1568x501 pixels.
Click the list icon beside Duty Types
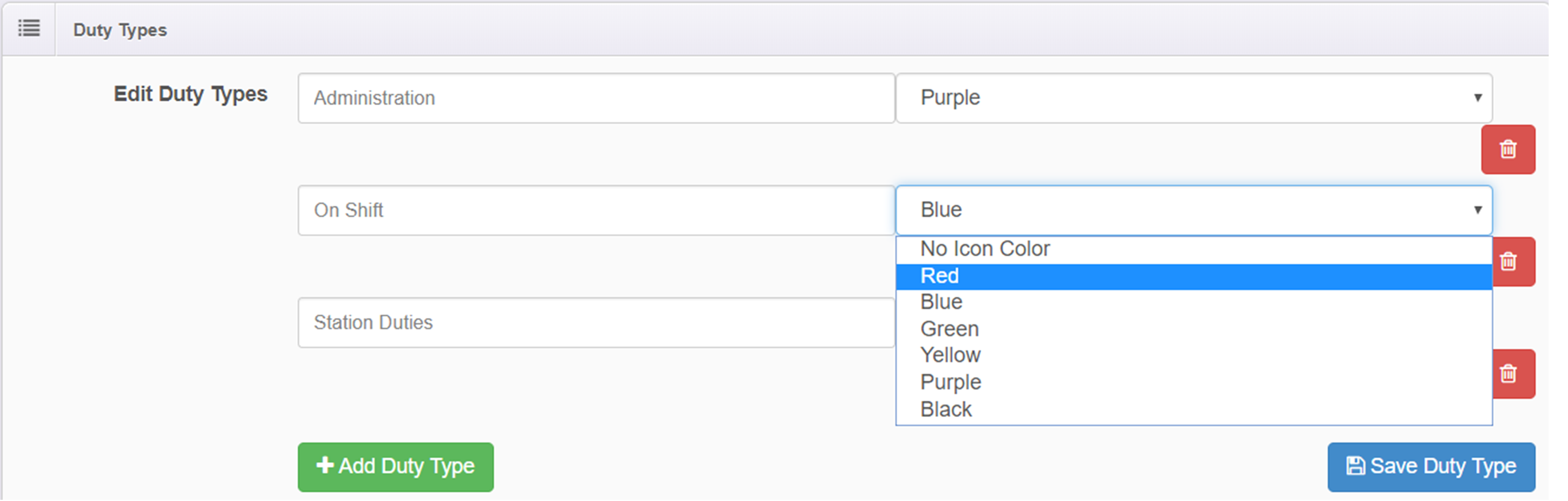click(29, 29)
